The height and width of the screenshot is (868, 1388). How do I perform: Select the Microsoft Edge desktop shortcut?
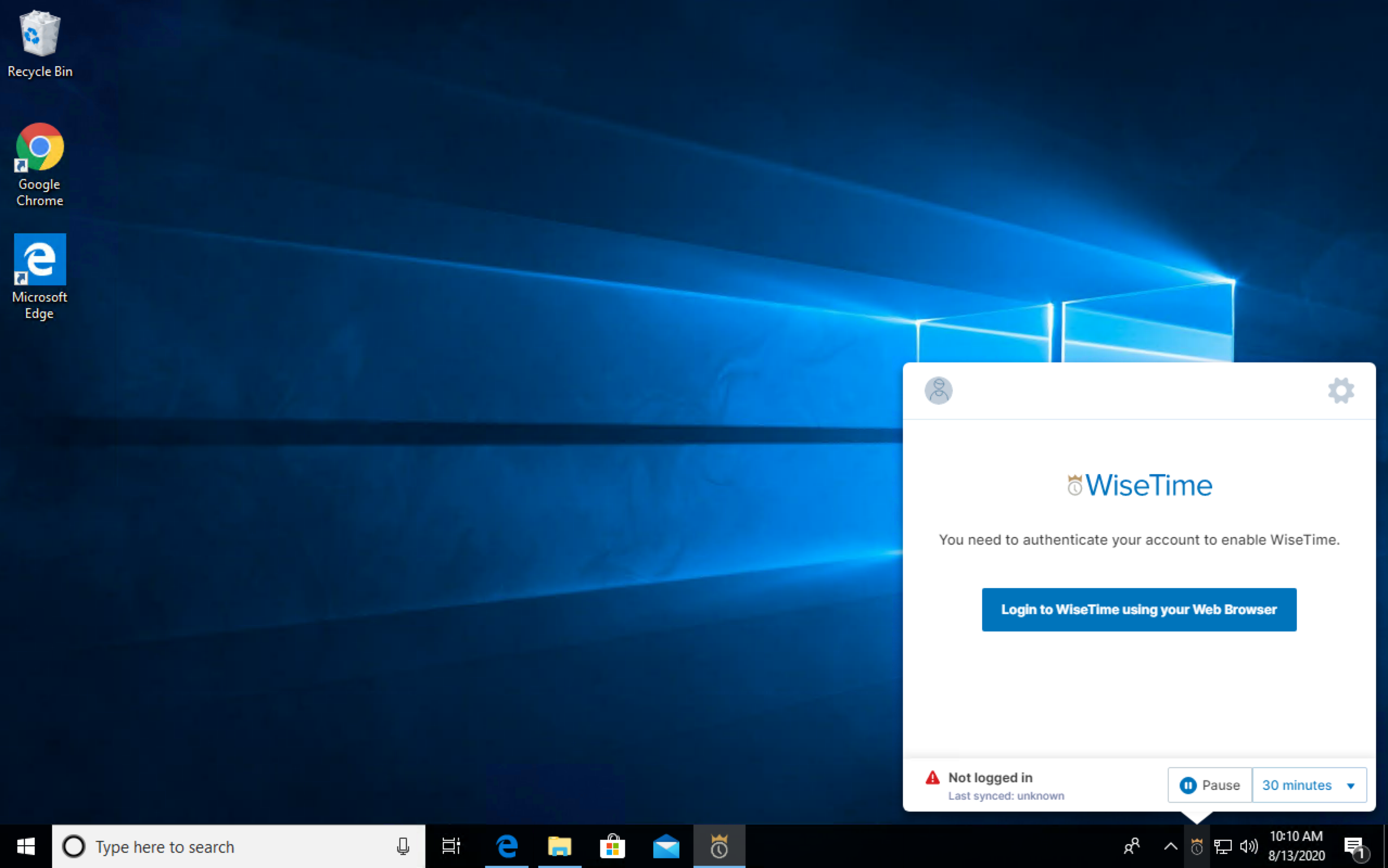(40, 277)
